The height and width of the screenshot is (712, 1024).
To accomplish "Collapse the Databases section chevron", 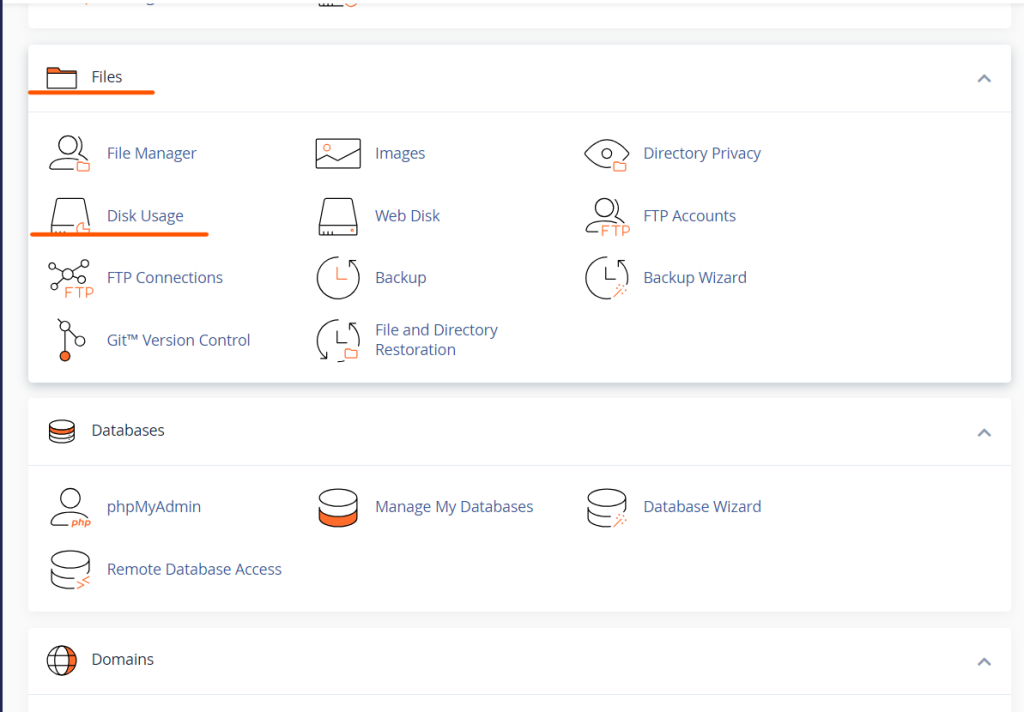I will pyautogui.click(x=984, y=432).
